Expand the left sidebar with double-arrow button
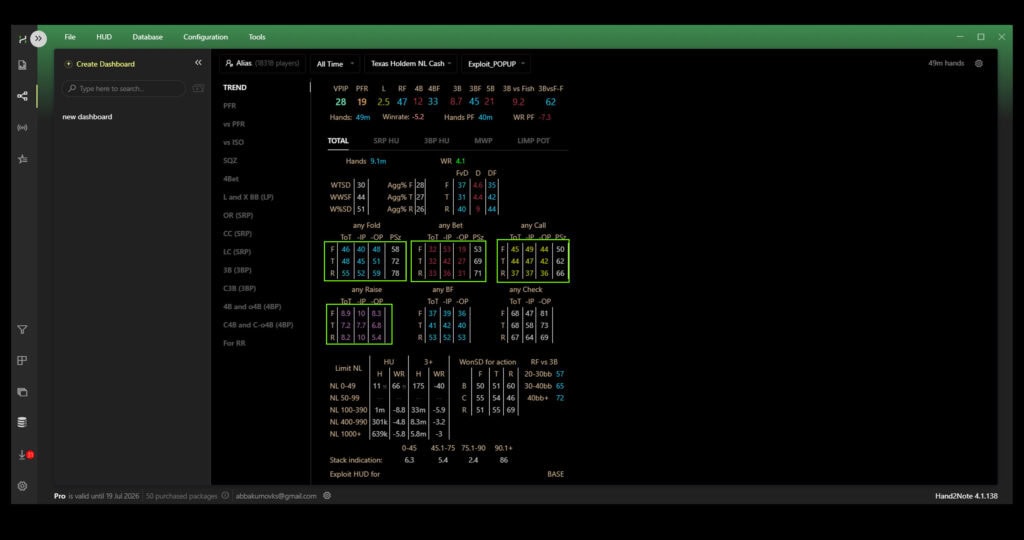 [38, 38]
